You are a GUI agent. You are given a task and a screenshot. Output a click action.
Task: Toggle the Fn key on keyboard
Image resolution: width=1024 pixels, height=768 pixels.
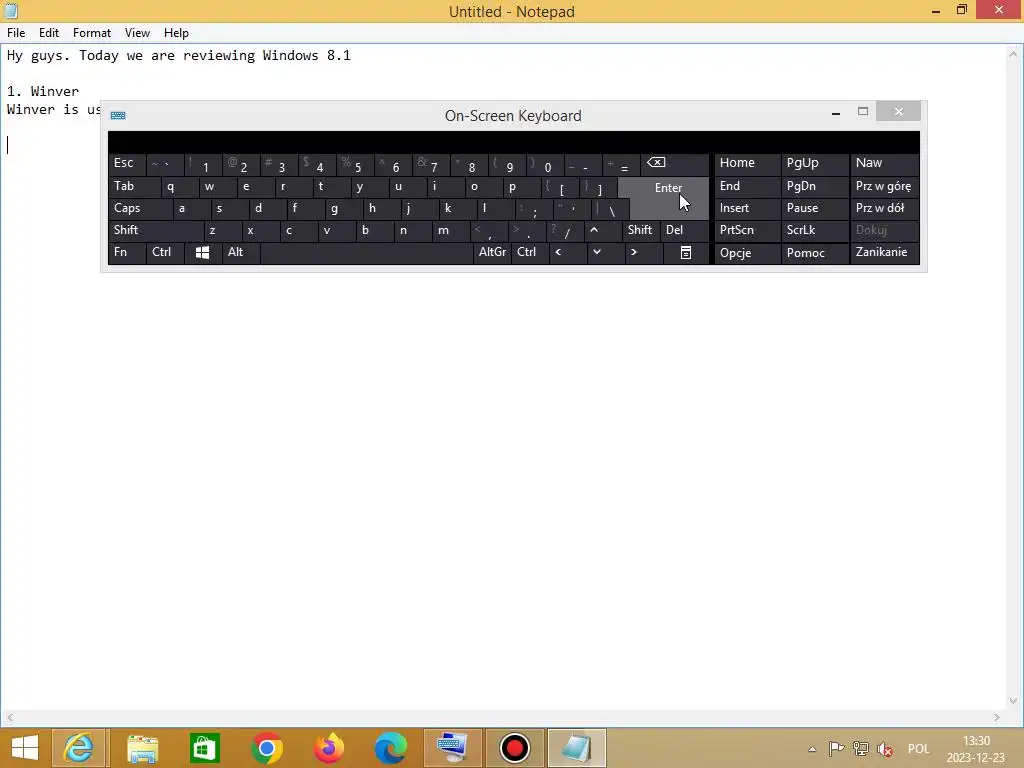click(x=126, y=252)
